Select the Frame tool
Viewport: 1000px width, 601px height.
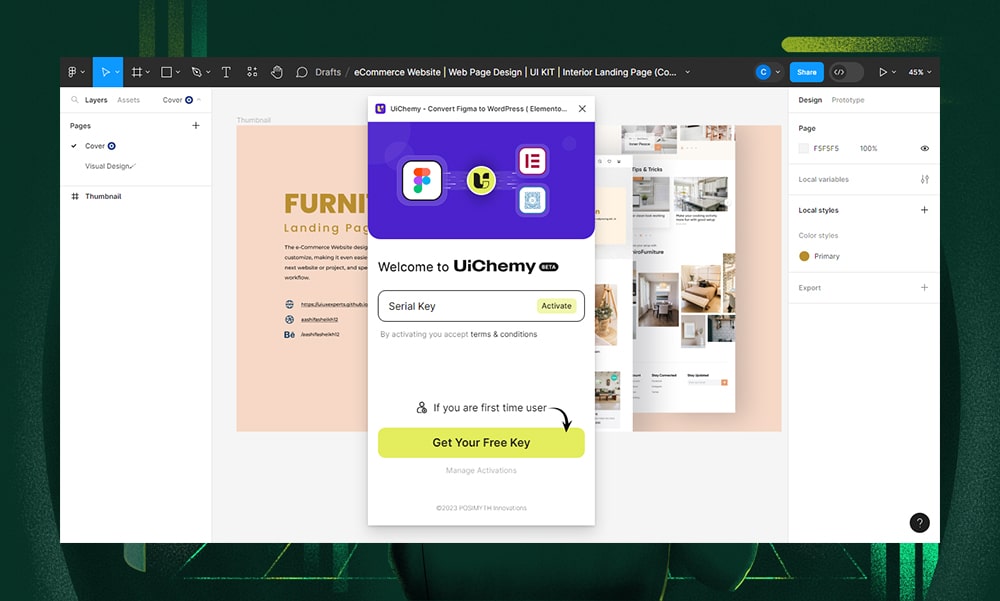[x=137, y=72]
